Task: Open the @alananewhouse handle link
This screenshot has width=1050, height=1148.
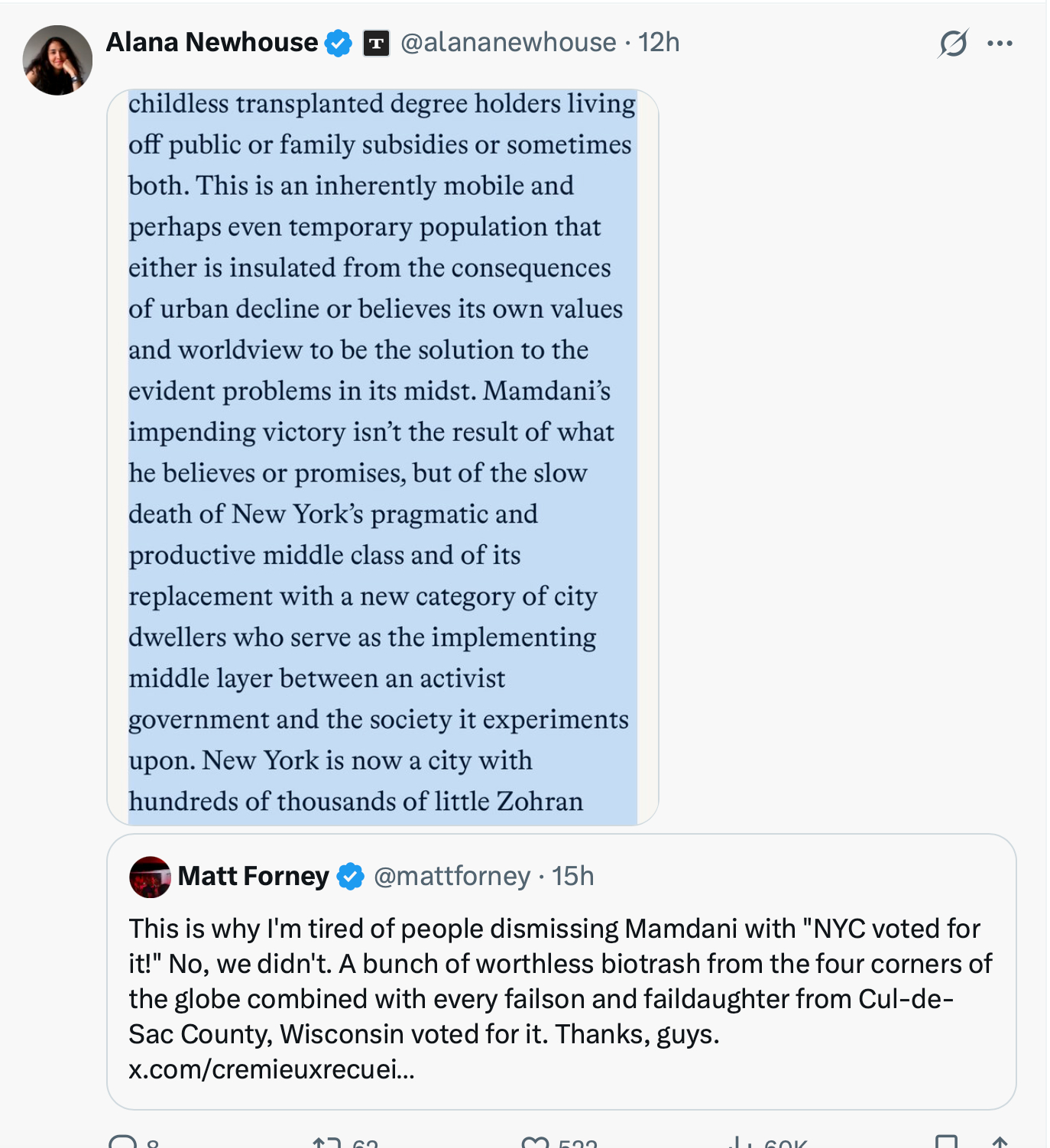Action: [508, 42]
